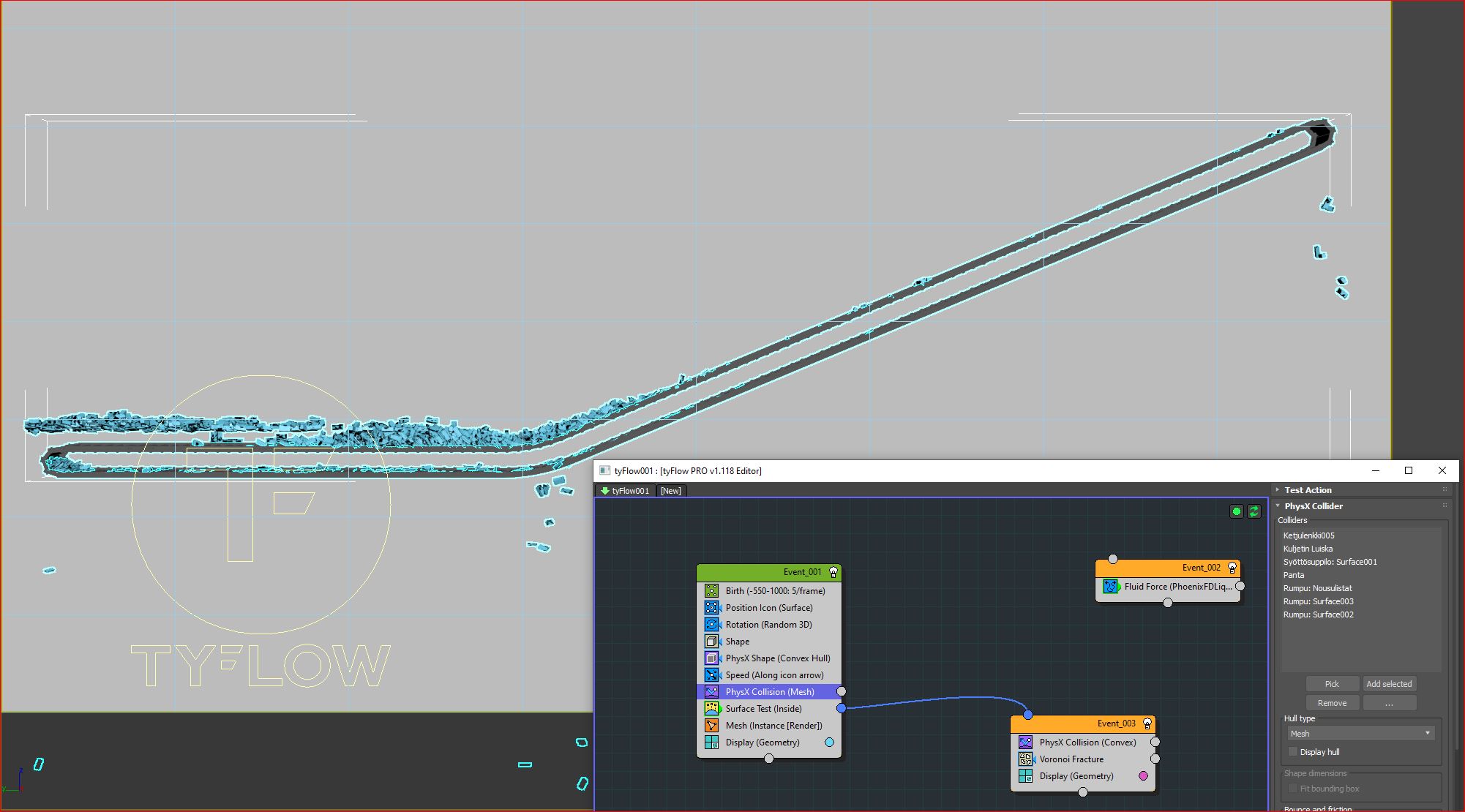Image resolution: width=1465 pixels, height=812 pixels.
Task: Click the green simulation status icon
Action: (x=1237, y=511)
